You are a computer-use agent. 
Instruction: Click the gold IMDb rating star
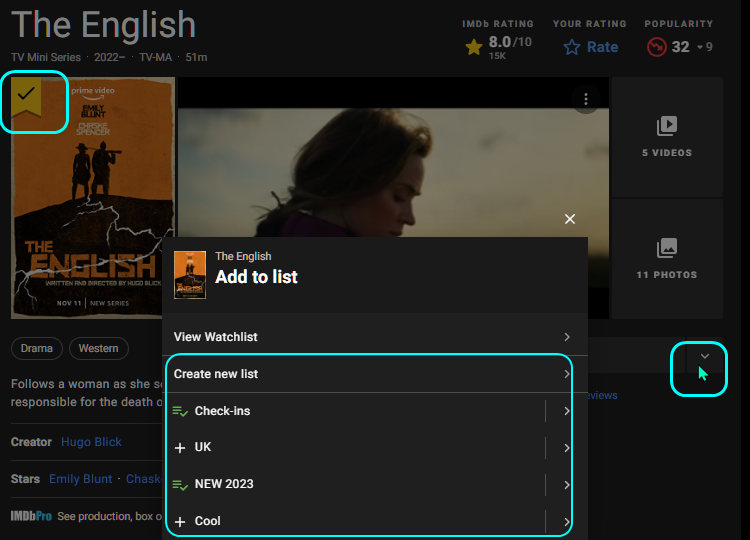pos(474,47)
